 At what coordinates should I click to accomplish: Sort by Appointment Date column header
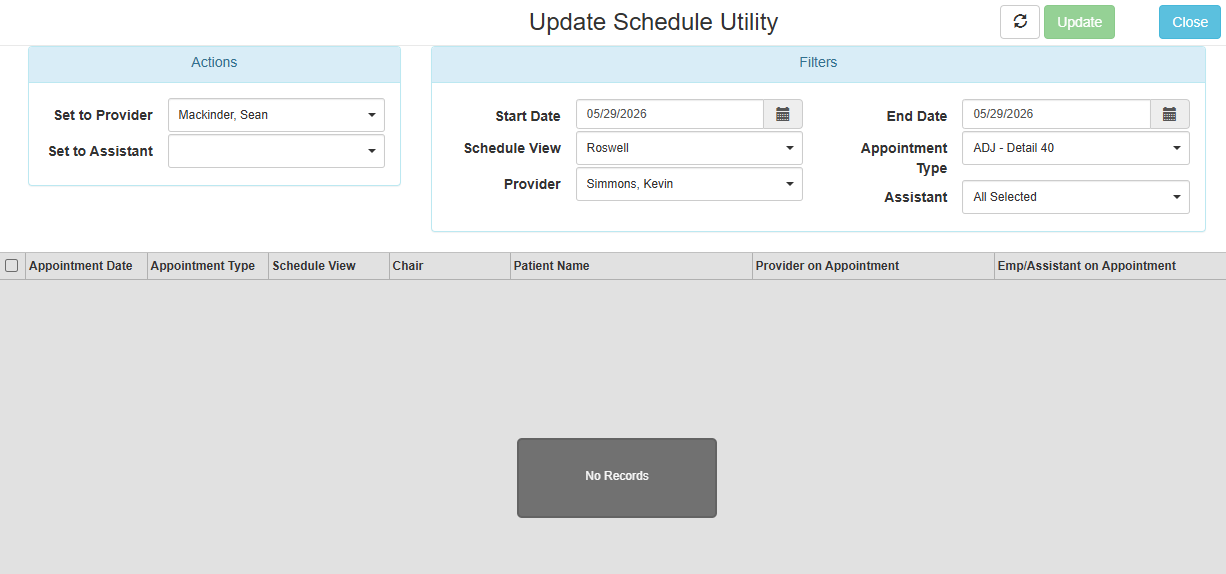coord(86,266)
